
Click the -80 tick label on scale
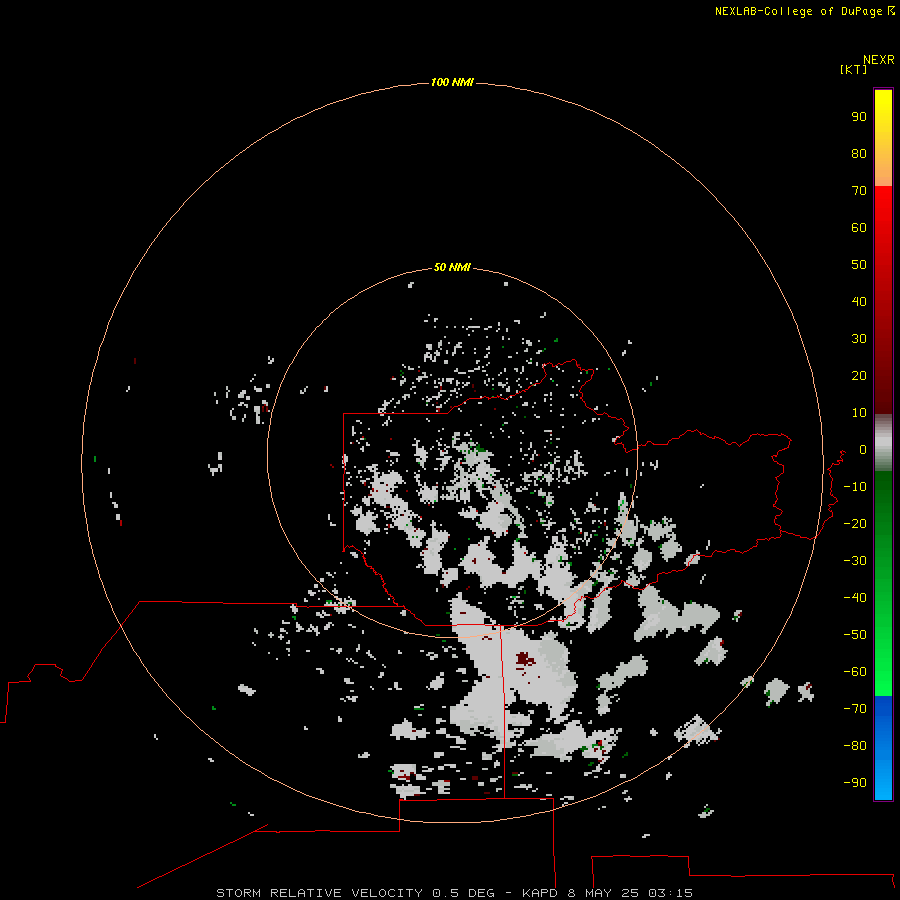click(855, 746)
